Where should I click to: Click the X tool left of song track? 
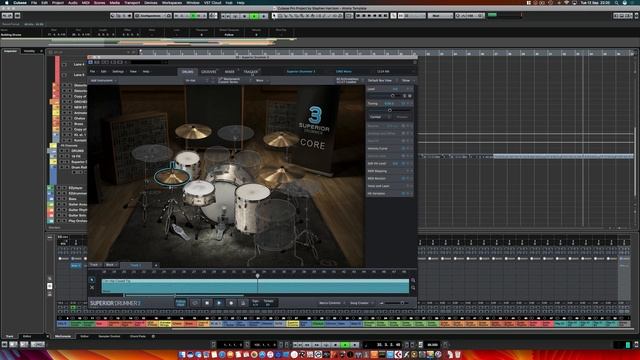[92, 287]
